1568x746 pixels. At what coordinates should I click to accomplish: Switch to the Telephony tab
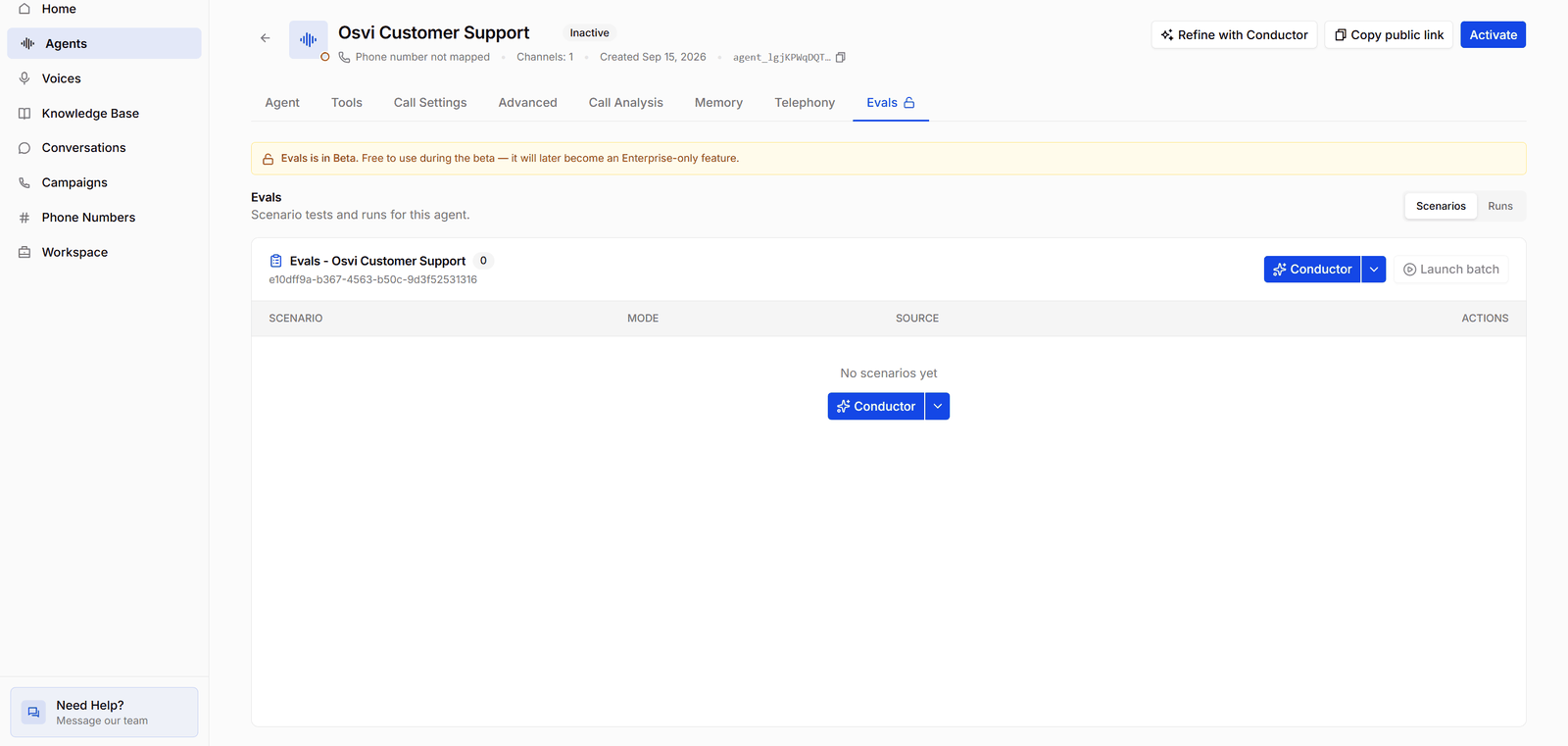click(x=805, y=102)
